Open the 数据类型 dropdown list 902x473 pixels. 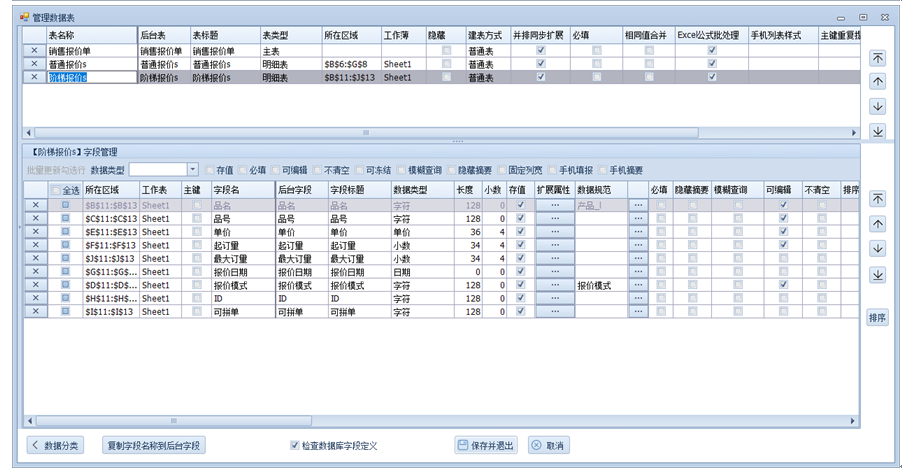pyautogui.click(x=193, y=170)
